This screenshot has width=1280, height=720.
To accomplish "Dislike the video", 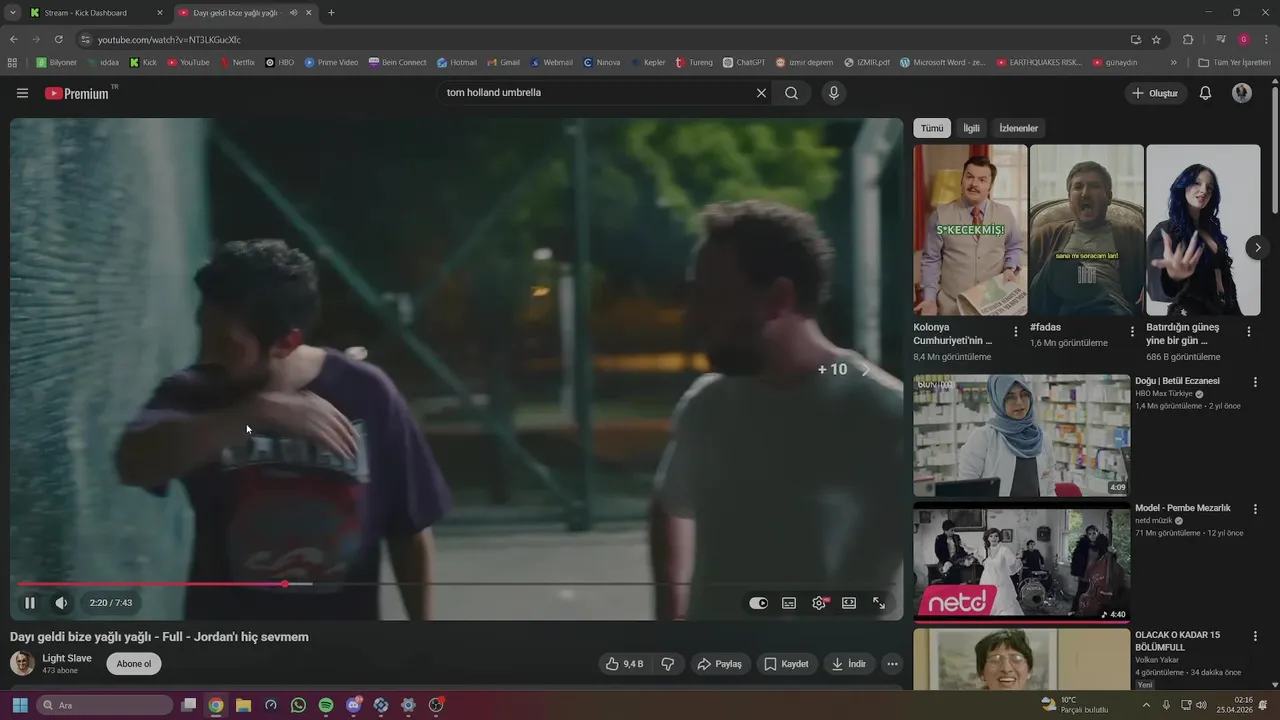I will point(668,664).
